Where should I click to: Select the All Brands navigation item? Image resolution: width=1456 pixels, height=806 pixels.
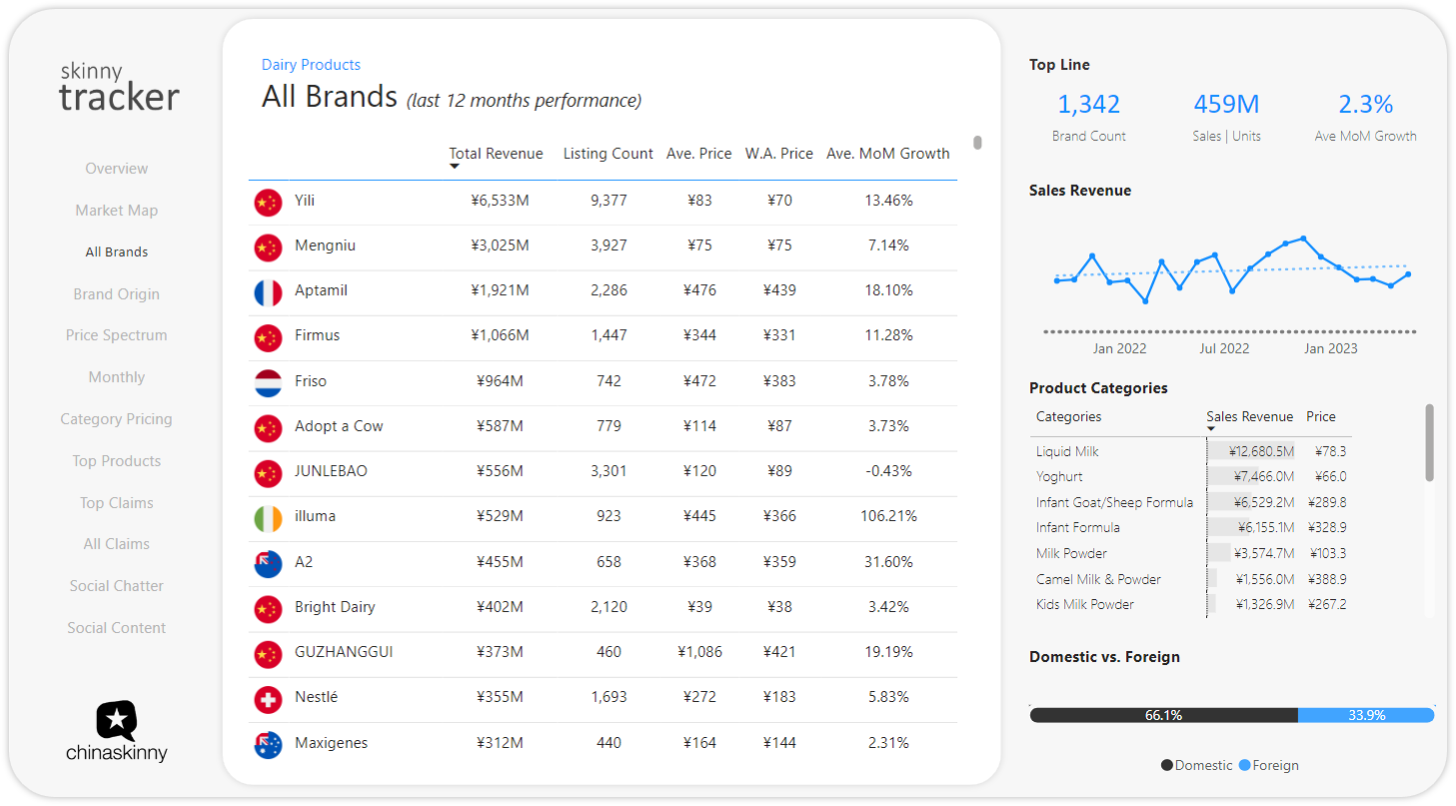click(117, 252)
